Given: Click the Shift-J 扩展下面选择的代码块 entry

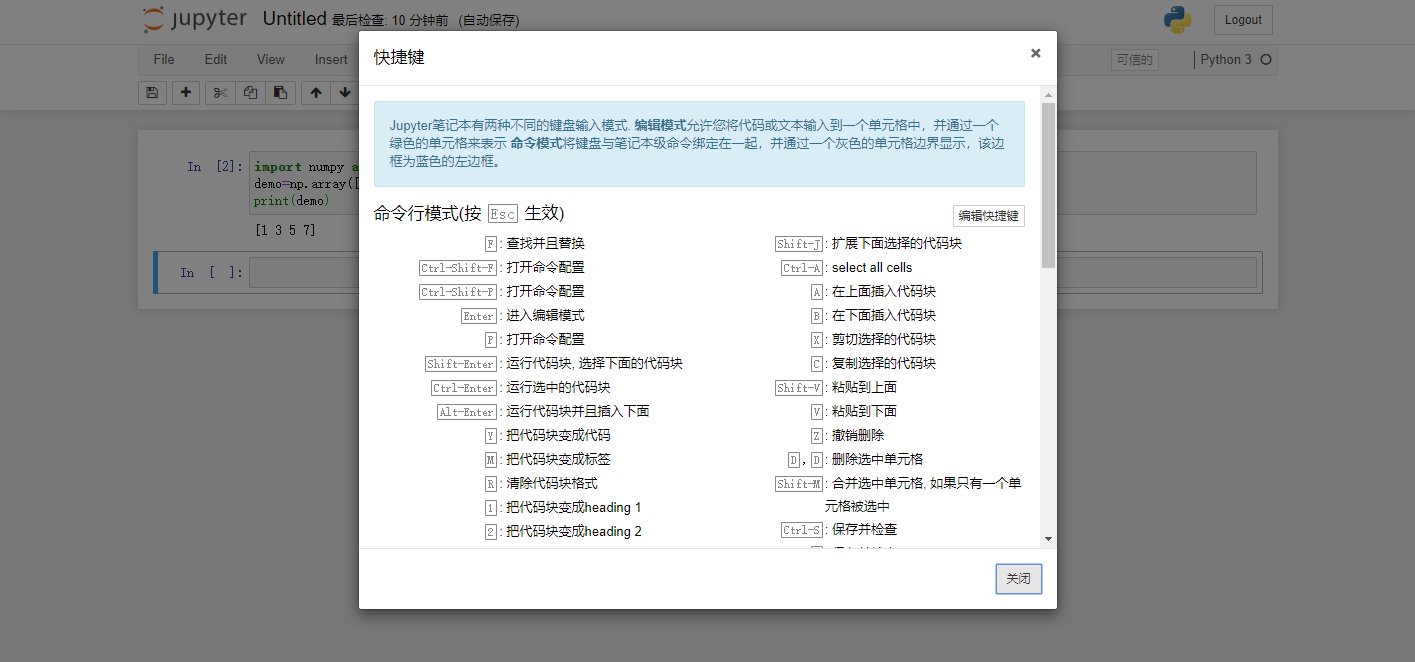Looking at the screenshot, I should 868,244.
